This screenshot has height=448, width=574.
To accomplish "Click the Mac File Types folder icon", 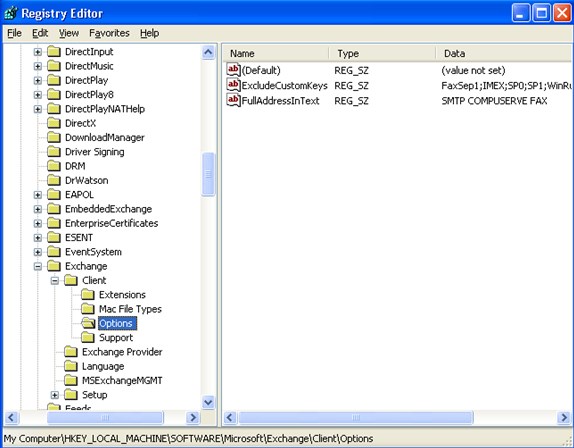I will coord(88,309).
